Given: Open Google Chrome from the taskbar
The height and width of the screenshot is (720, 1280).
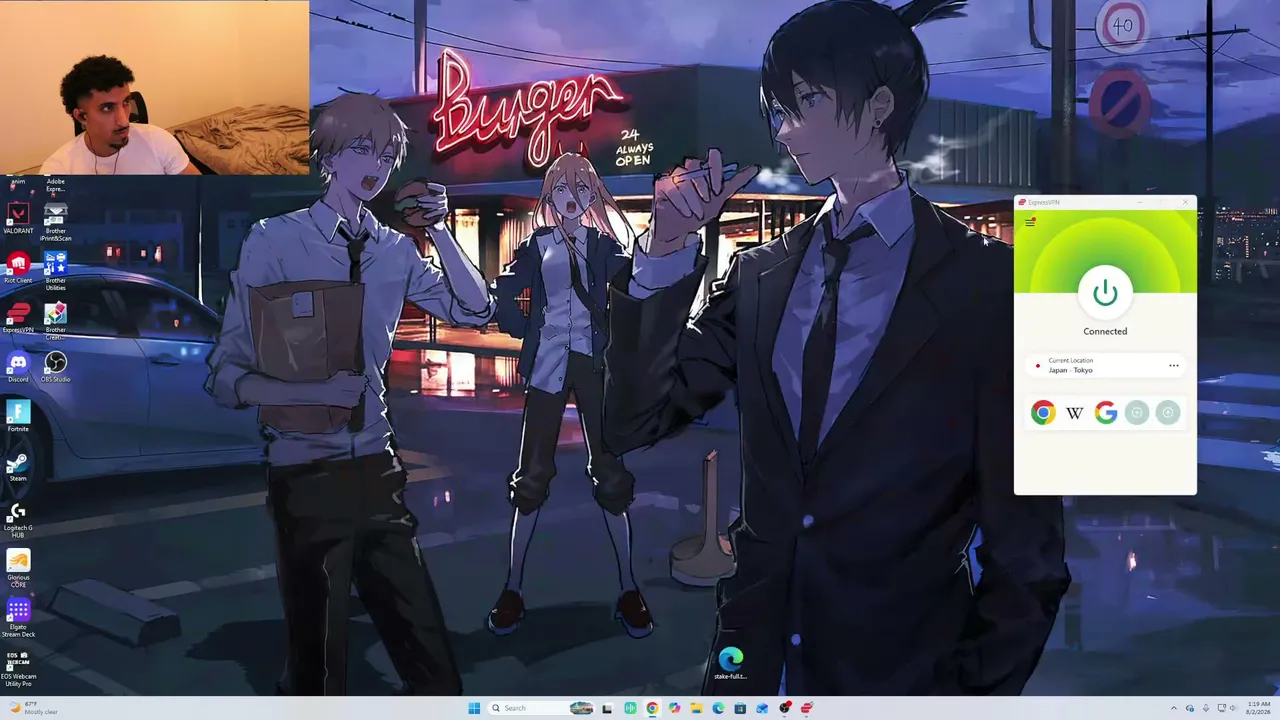Looking at the screenshot, I should coord(652,708).
